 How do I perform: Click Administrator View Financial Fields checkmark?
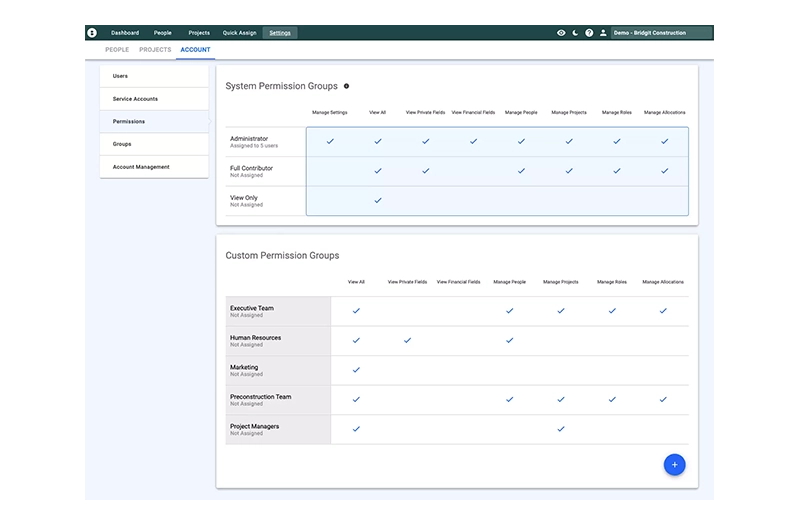pyautogui.click(x=473, y=141)
